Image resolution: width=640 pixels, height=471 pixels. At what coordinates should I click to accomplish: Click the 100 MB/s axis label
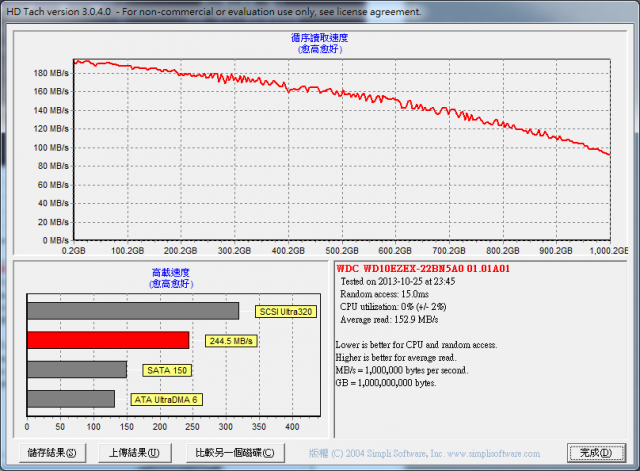coord(51,147)
